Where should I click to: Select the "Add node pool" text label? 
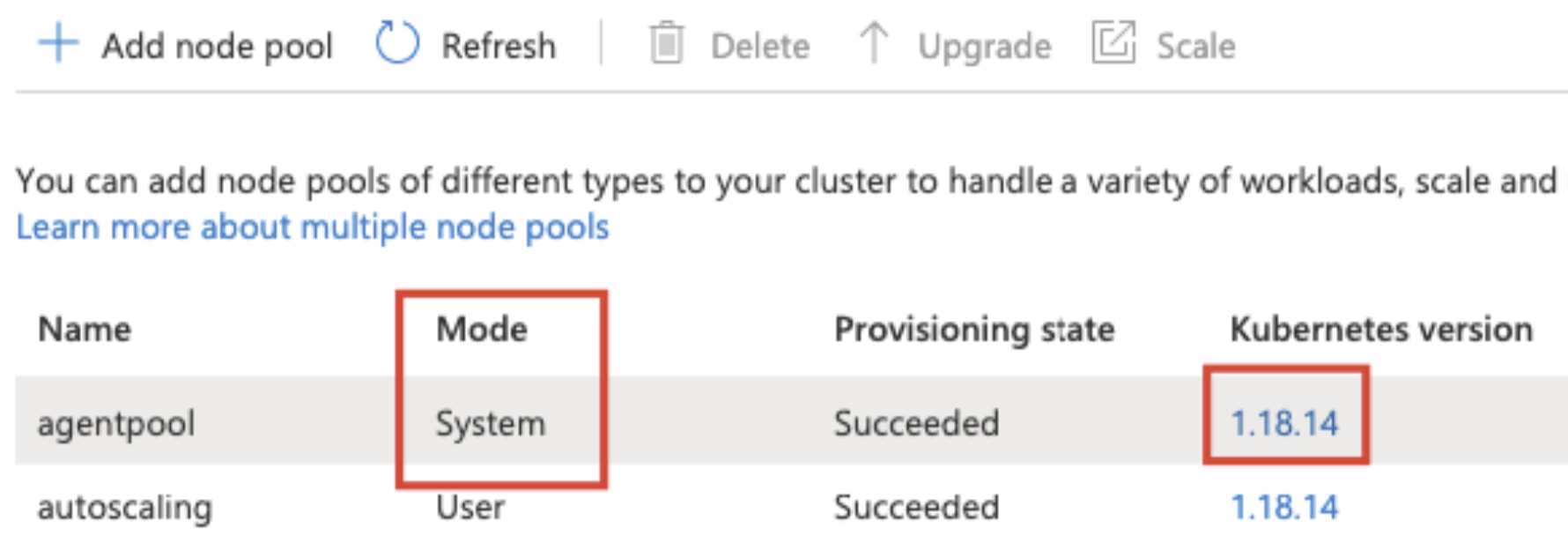coord(217,46)
